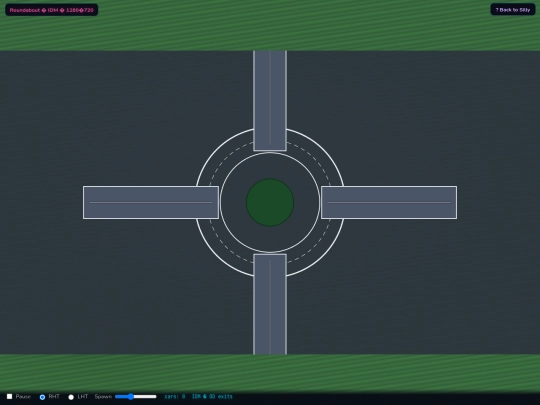
Task: Click the Spawn rate slider
Action: click(x=136, y=396)
